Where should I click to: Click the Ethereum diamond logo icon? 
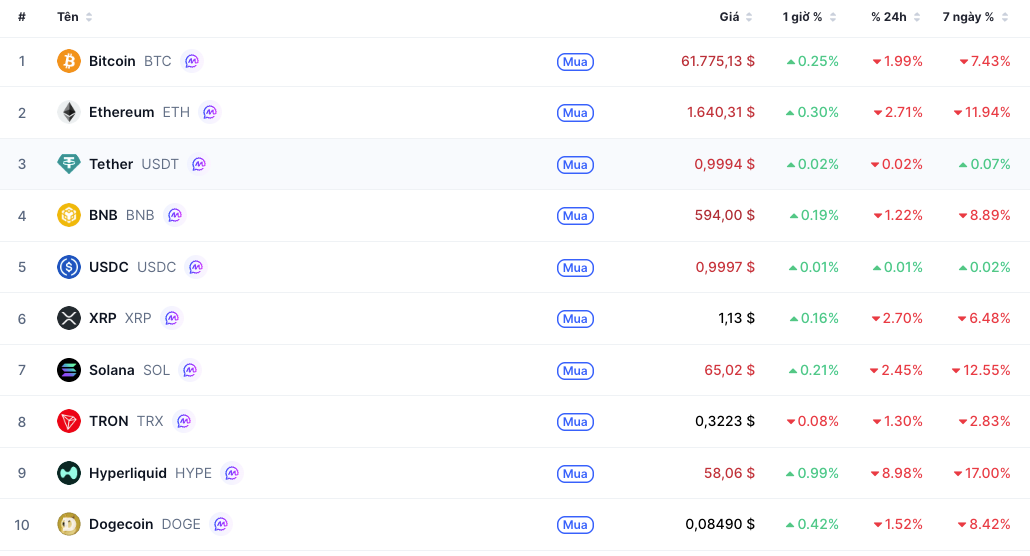pyautogui.click(x=69, y=112)
